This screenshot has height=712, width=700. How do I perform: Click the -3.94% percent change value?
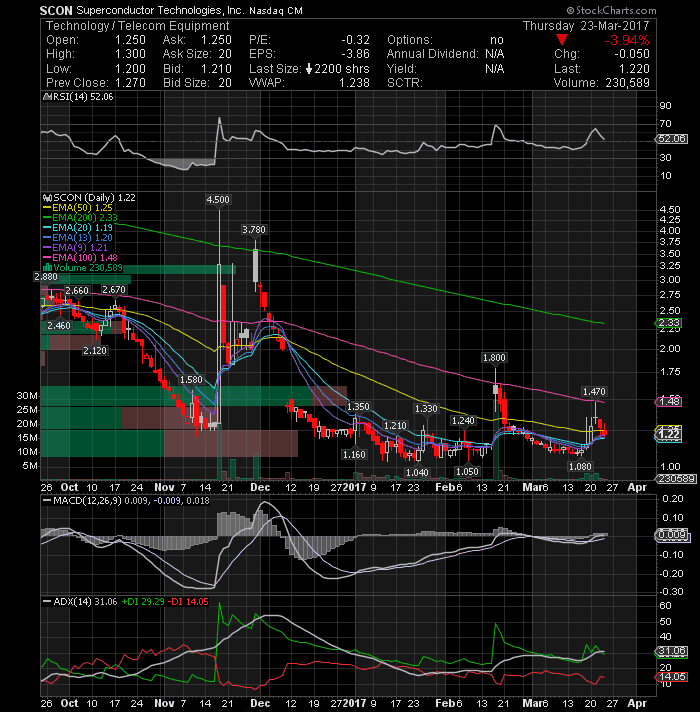click(626, 40)
